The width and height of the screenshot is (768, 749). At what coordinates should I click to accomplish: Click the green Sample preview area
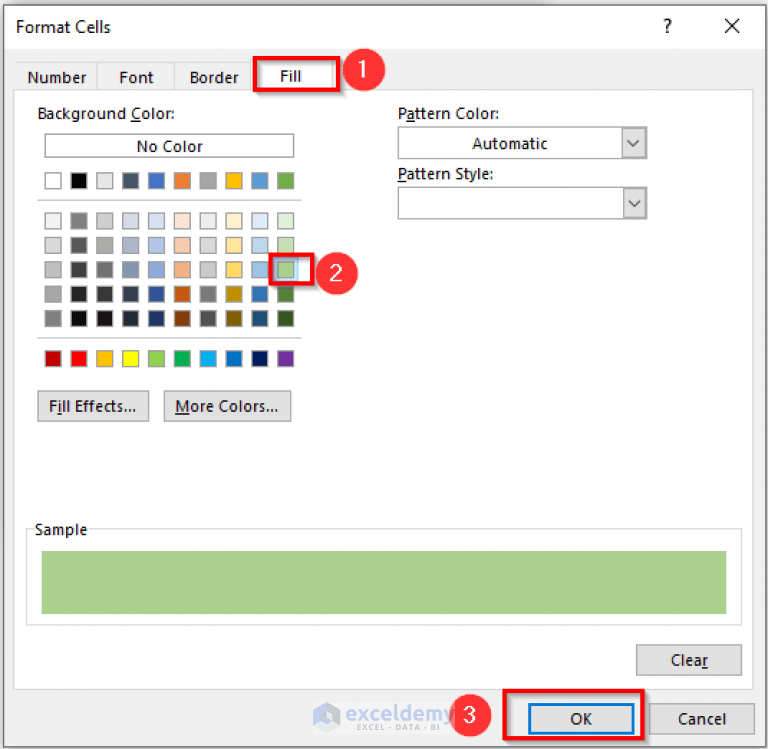(x=384, y=582)
